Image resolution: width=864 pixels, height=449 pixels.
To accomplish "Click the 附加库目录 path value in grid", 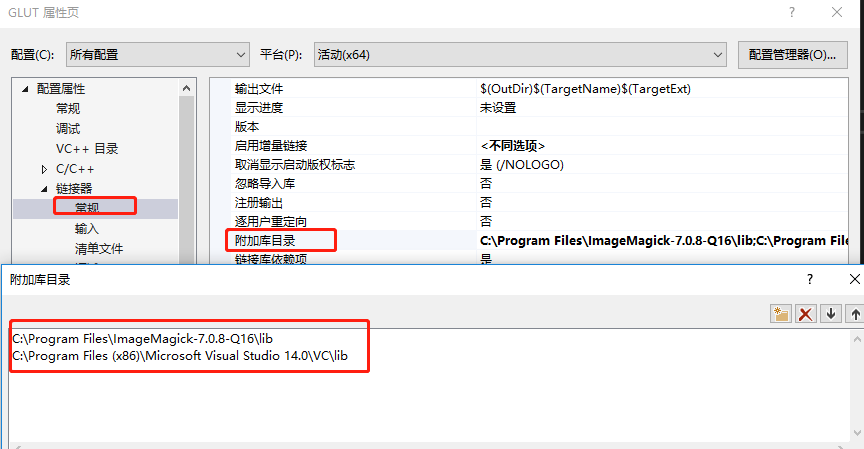I will (x=663, y=240).
